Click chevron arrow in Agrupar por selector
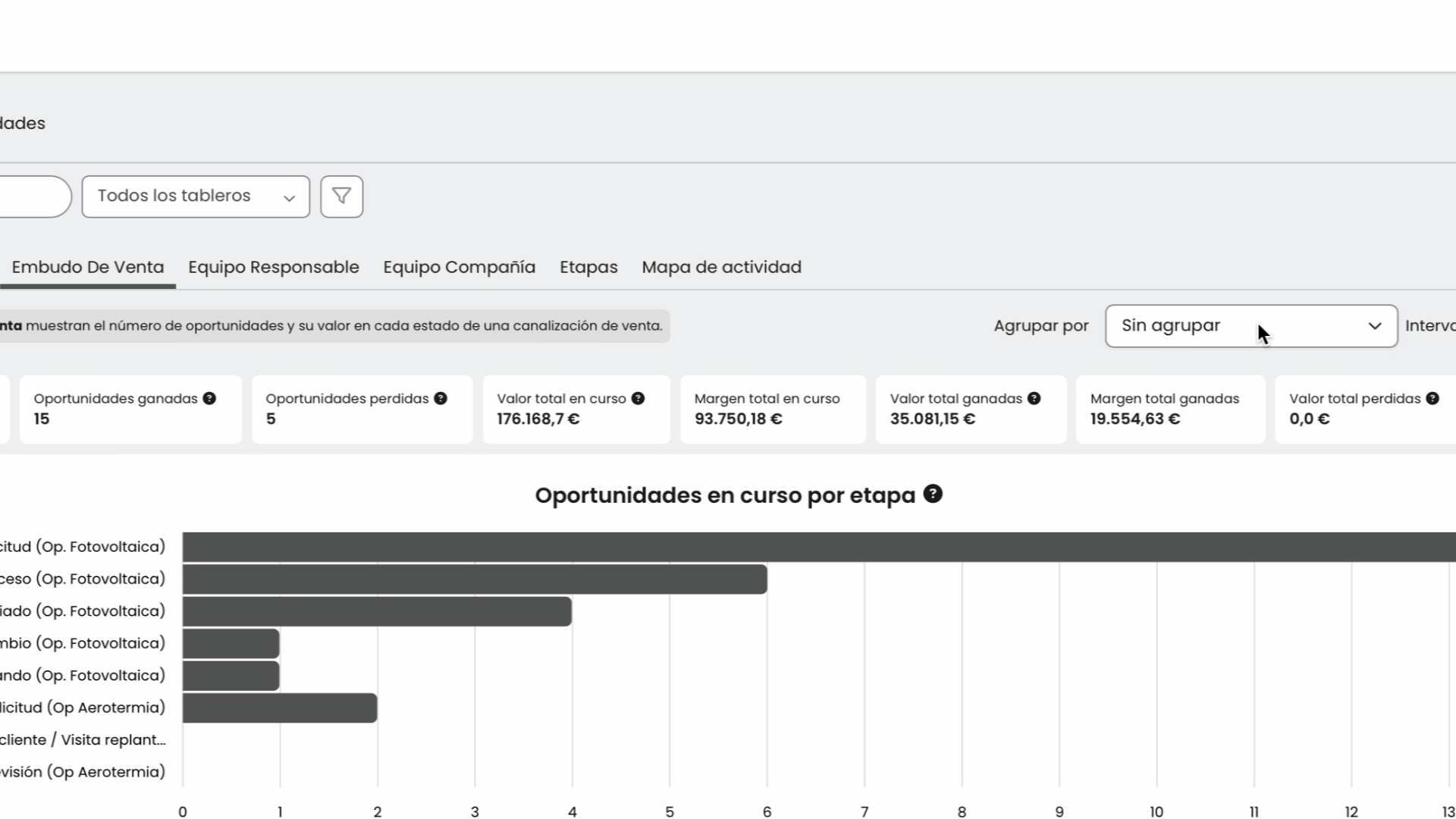Image resolution: width=1456 pixels, height=819 pixels. pyautogui.click(x=1375, y=326)
